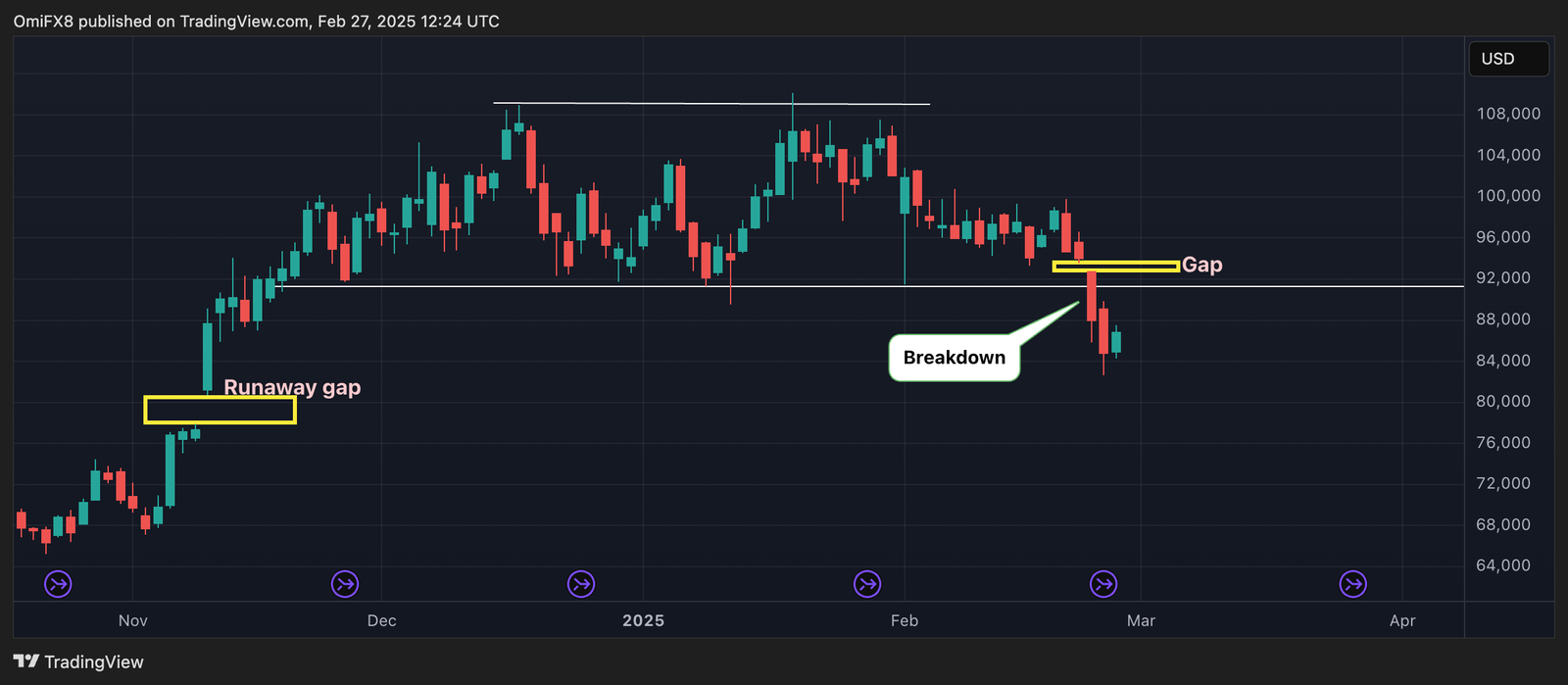Click the TradingView logo icon
The image size is (1568, 685).
click(26, 662)
